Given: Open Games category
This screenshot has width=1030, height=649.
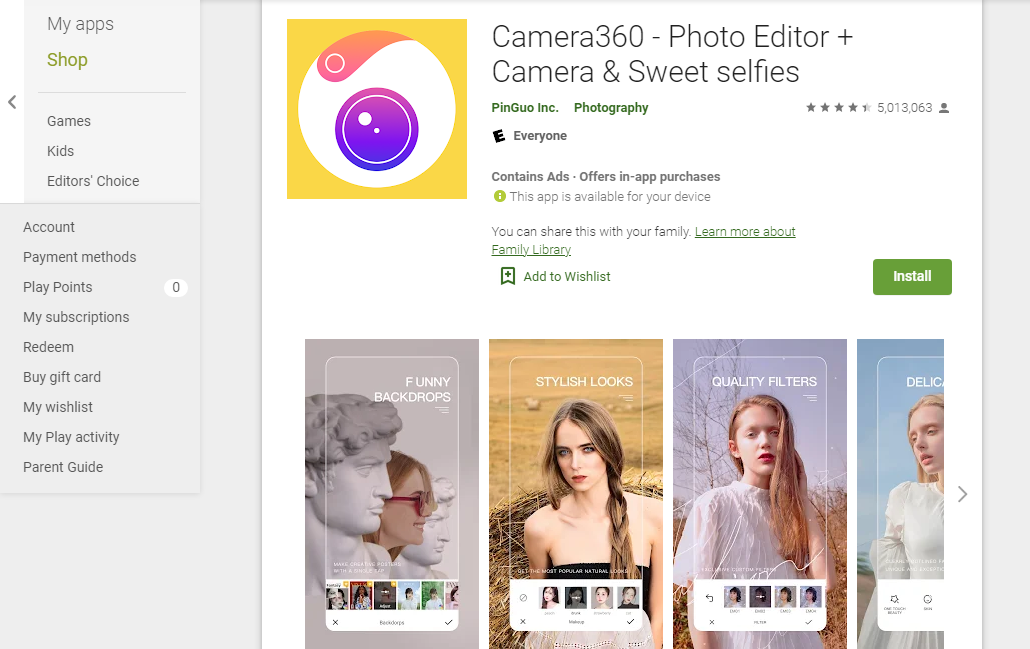Looking at the screenshot, I should pos(69,121).
